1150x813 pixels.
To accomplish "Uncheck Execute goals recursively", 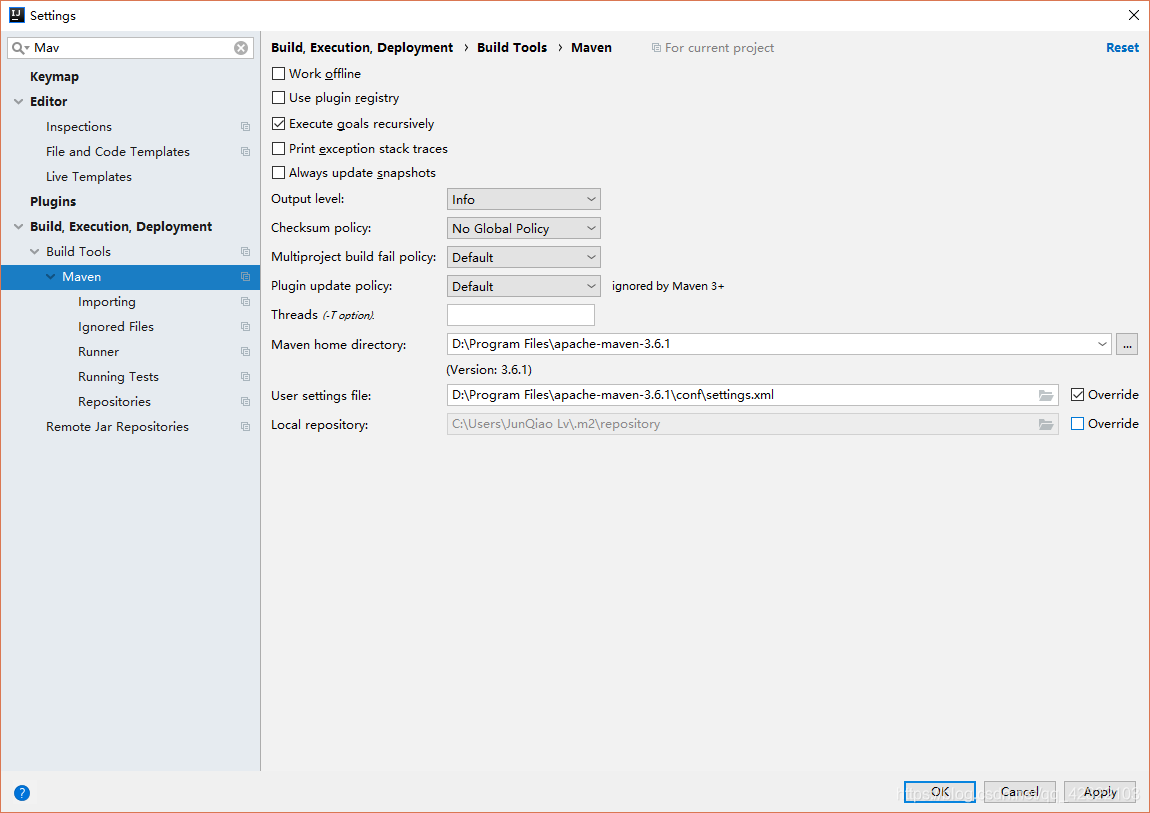I will tap(279, 123).
